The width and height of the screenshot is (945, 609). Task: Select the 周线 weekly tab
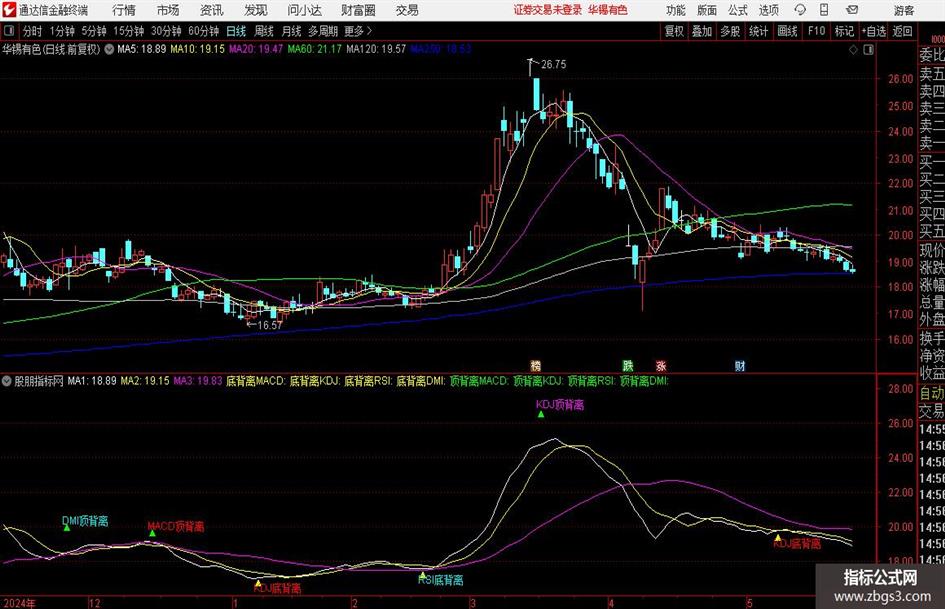(264, 31)
